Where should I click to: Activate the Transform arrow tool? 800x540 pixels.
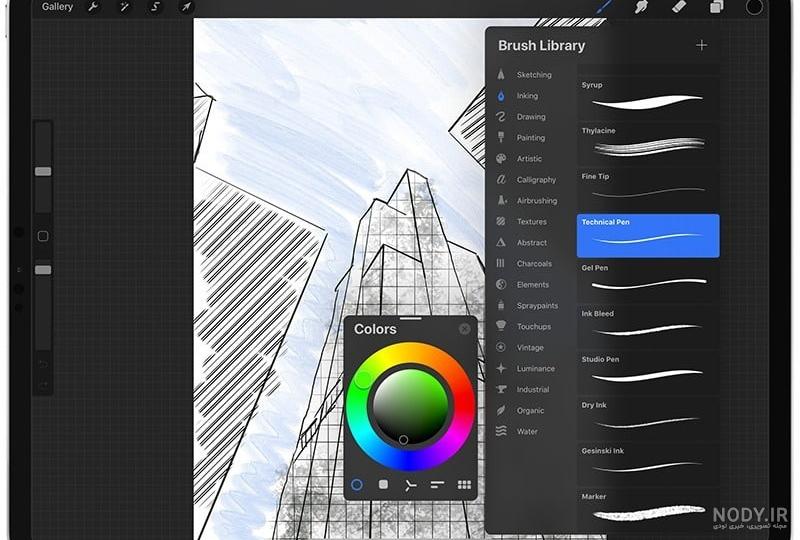186,7
